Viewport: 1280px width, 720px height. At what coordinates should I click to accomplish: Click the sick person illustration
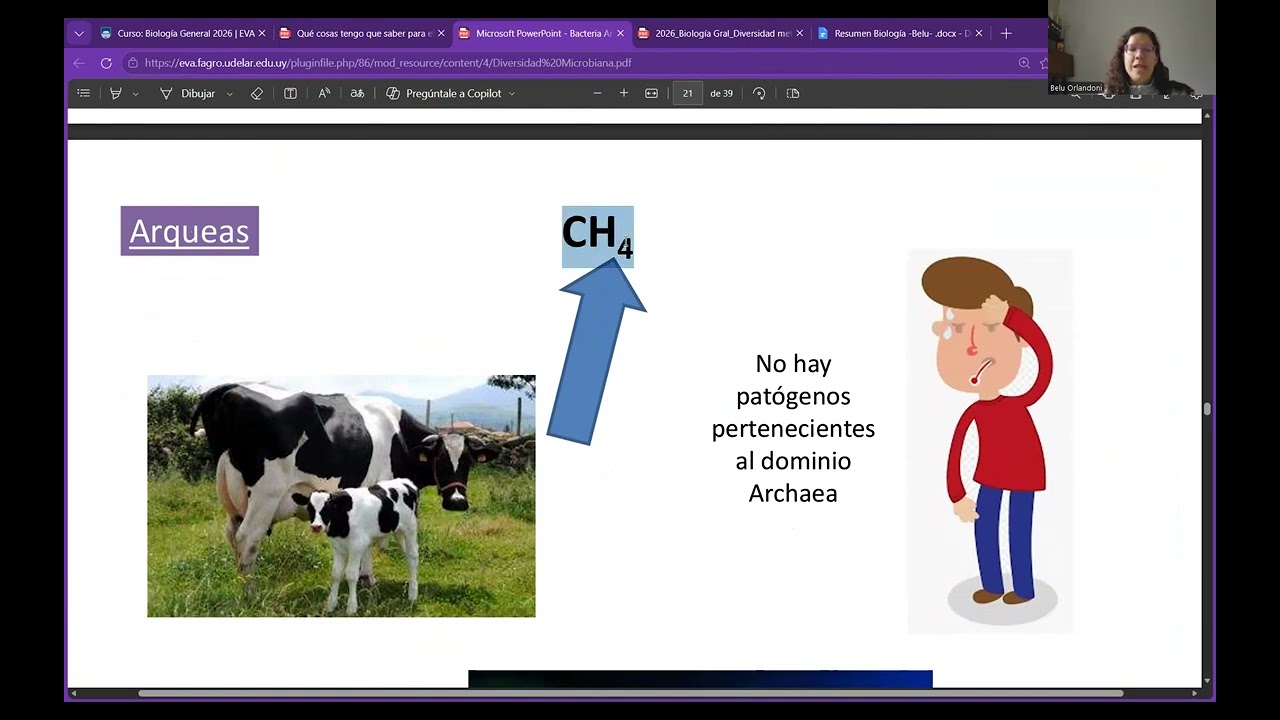click(990, 440)
